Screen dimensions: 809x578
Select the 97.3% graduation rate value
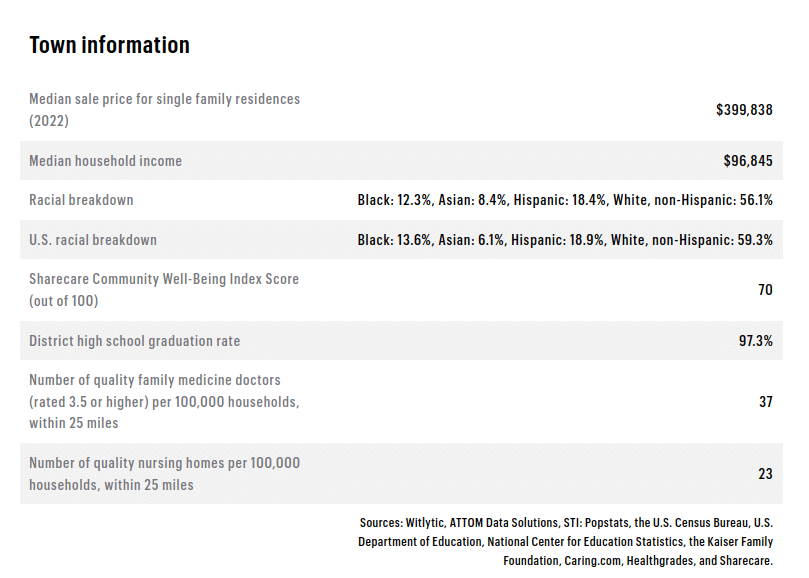pyautogui.click(x=755, y=341)
